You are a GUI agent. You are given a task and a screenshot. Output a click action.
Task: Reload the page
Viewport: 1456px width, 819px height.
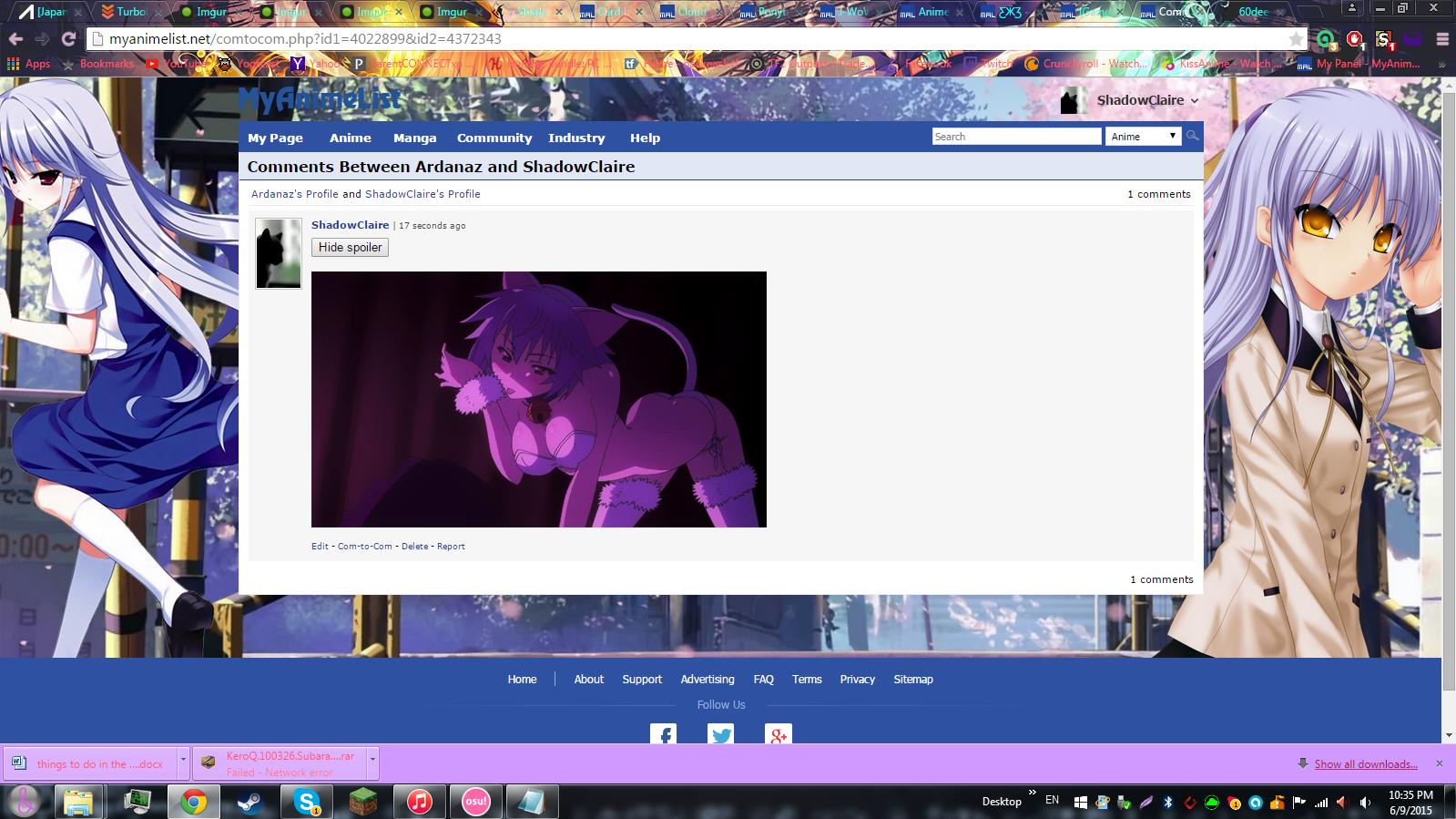point(68,39)
